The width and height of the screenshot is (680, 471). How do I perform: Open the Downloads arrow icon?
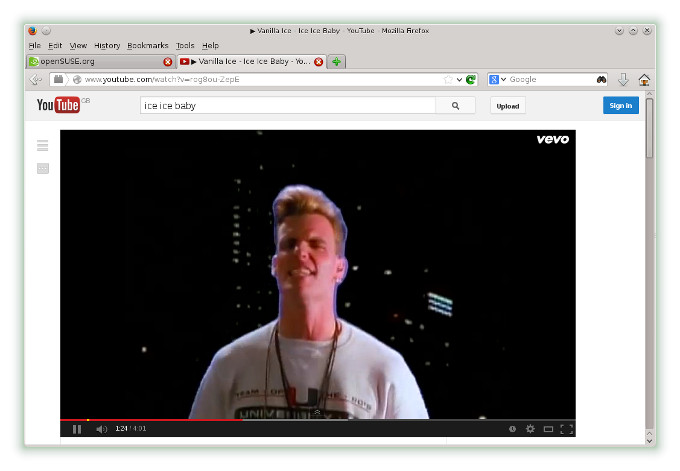(623, 79)
